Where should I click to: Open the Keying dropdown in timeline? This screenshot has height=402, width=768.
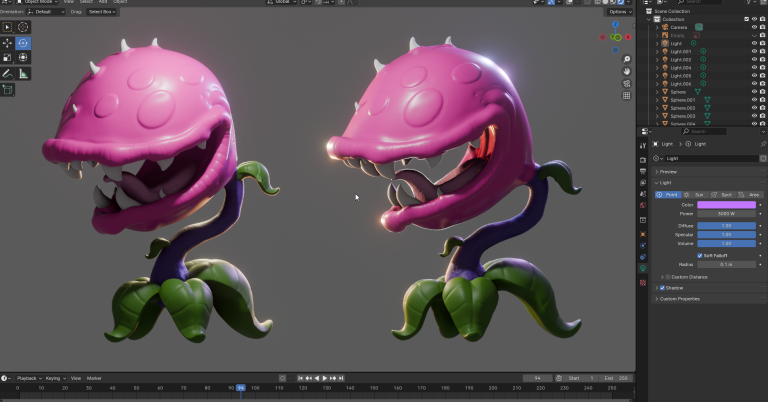[x=55, y=378]
